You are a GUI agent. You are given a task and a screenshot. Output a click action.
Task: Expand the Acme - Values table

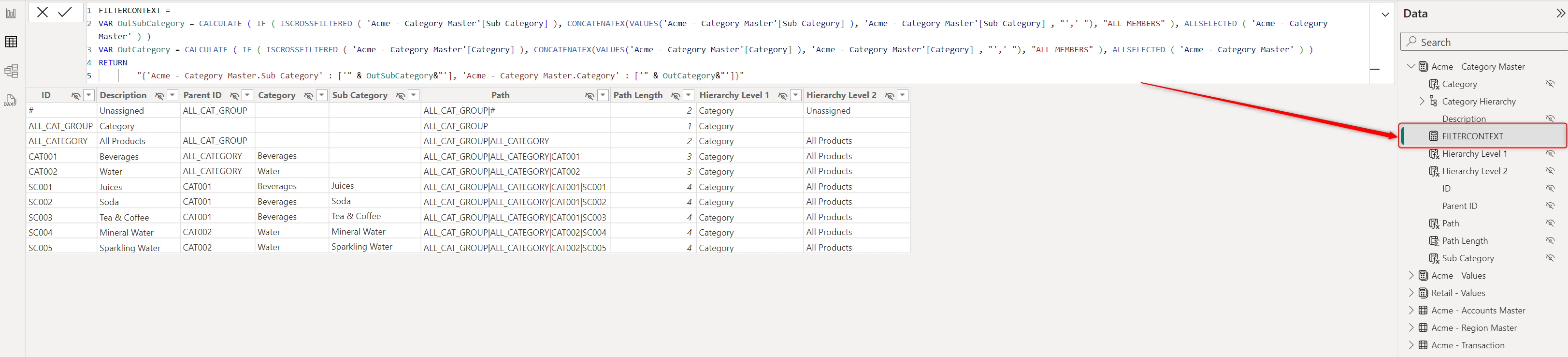1411,275
